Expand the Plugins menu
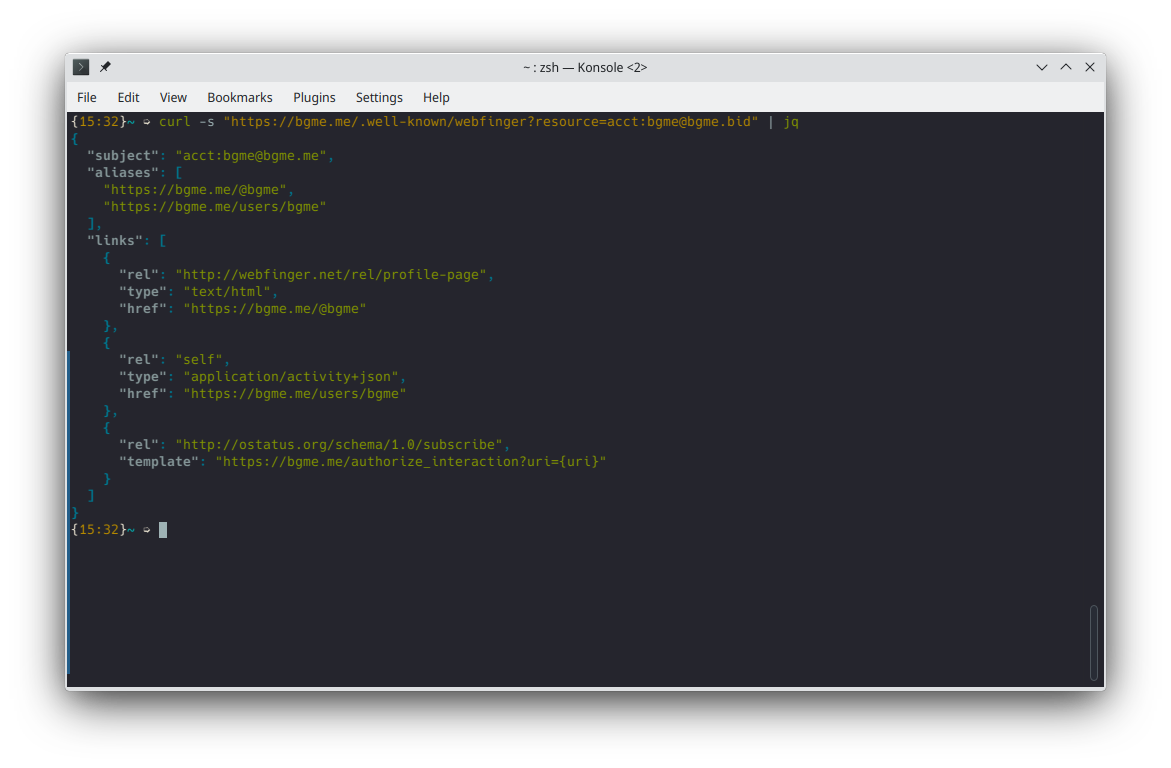This screenshot has height=768, width=1171. tap(314, 97)
